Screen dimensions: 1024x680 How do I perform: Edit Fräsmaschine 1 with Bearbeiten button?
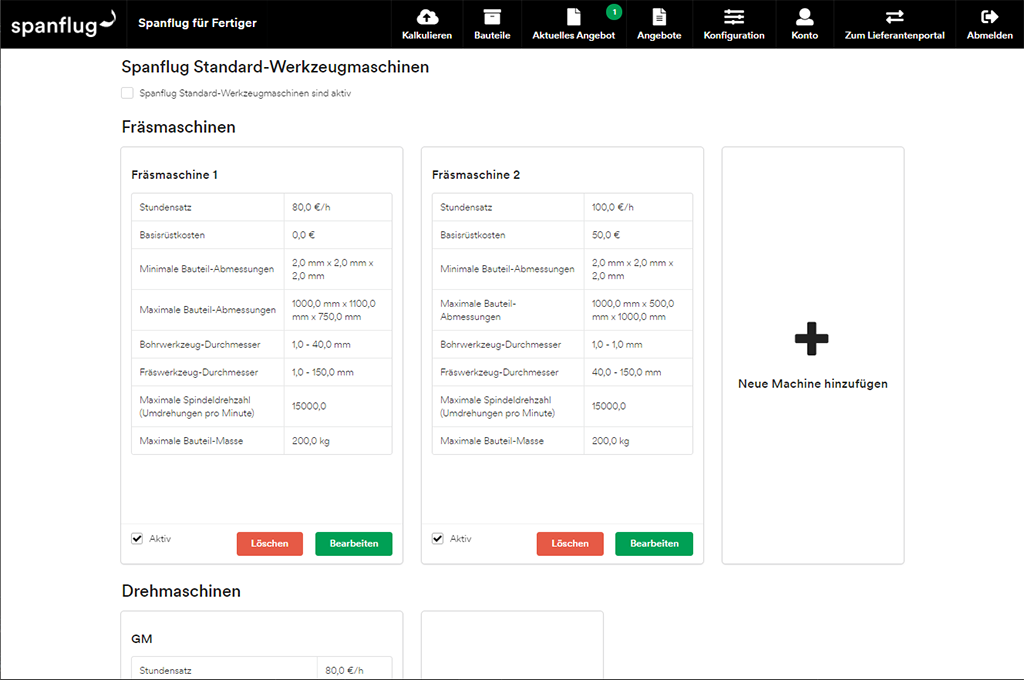pyautogui.click(x=354, y=543)
